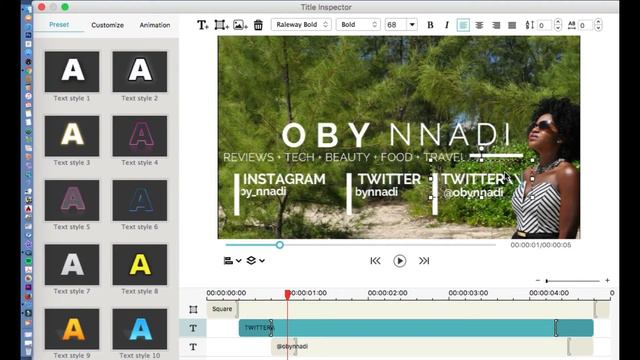Align text to the right
Image resolution: width=640 pixels, height=360 pixels.
(496, 25)
